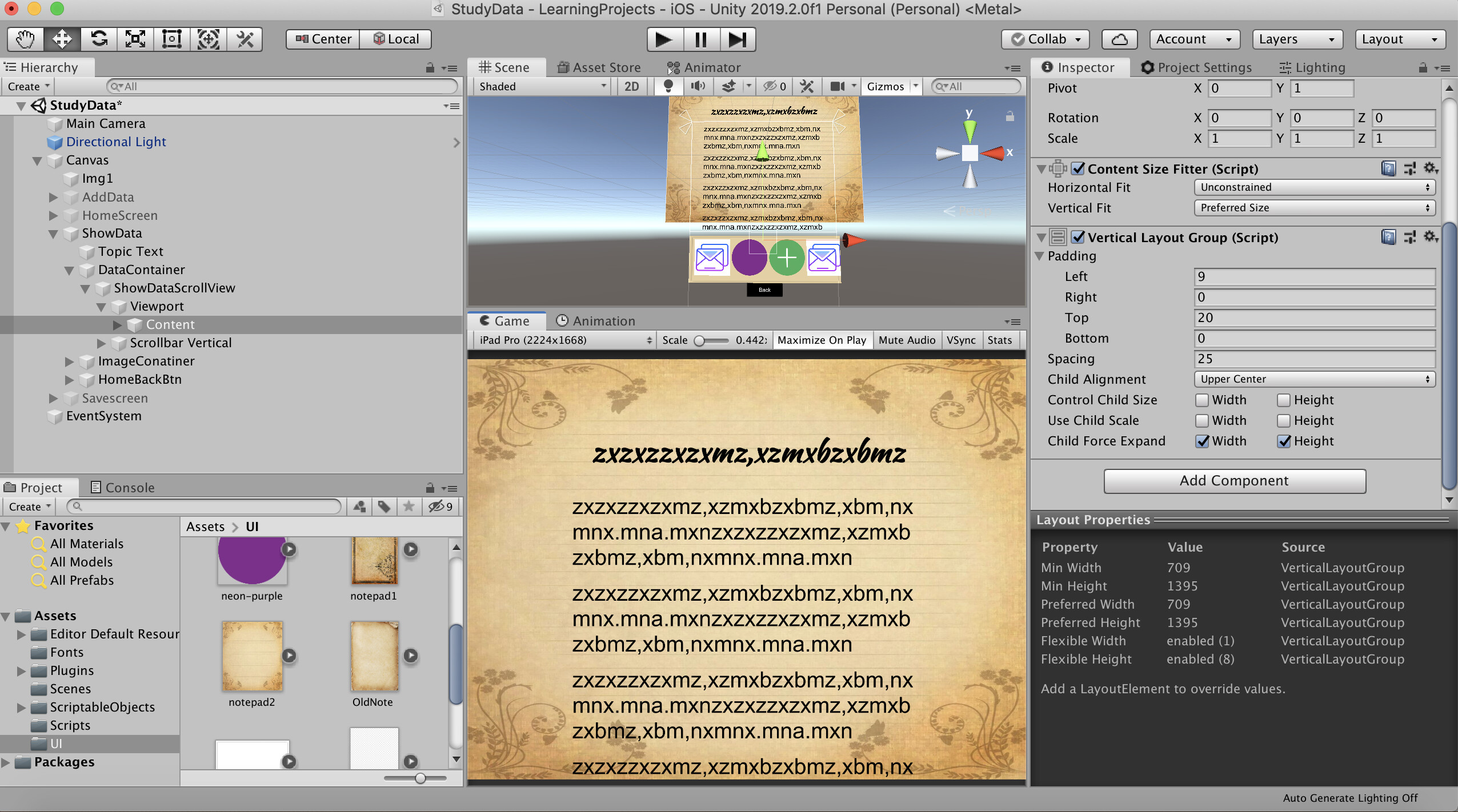Switch scene view to 2D mode
This screenshot has width=1458, height=812.
point(632,86)
